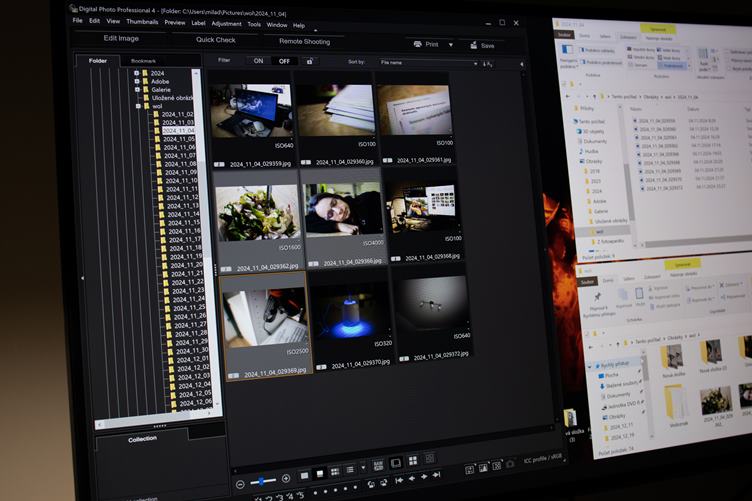Open thumbnail view options dropdown arrow

click(364, 468)
